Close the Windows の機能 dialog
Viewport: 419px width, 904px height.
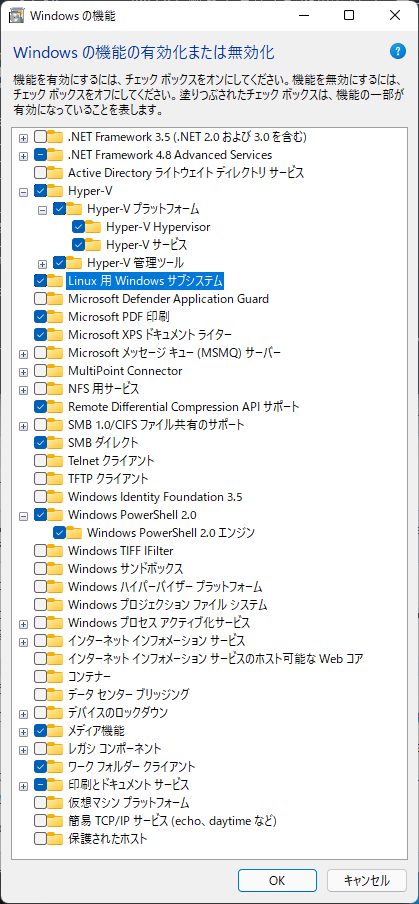click(x=394, y=16)
